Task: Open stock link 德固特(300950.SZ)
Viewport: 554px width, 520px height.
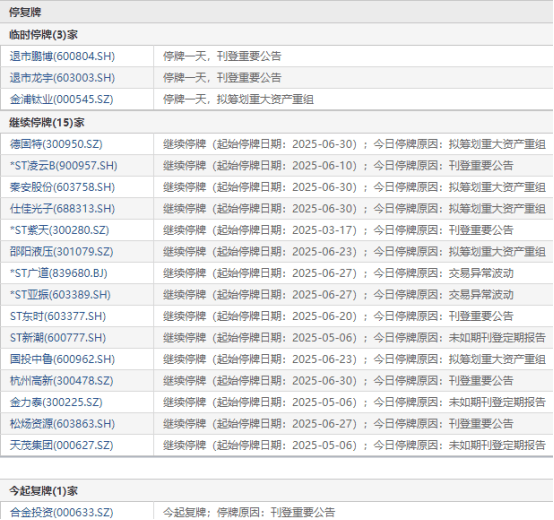Action: (56, 144)
